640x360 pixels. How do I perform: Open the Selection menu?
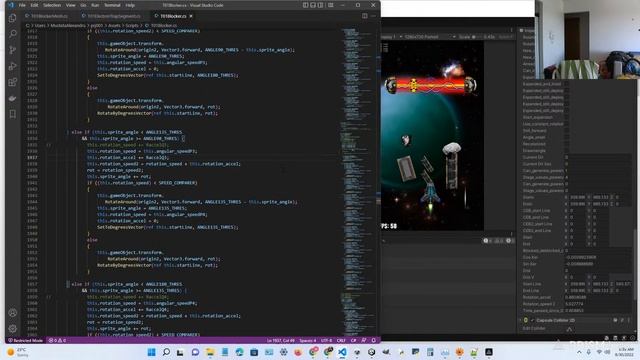52,5
